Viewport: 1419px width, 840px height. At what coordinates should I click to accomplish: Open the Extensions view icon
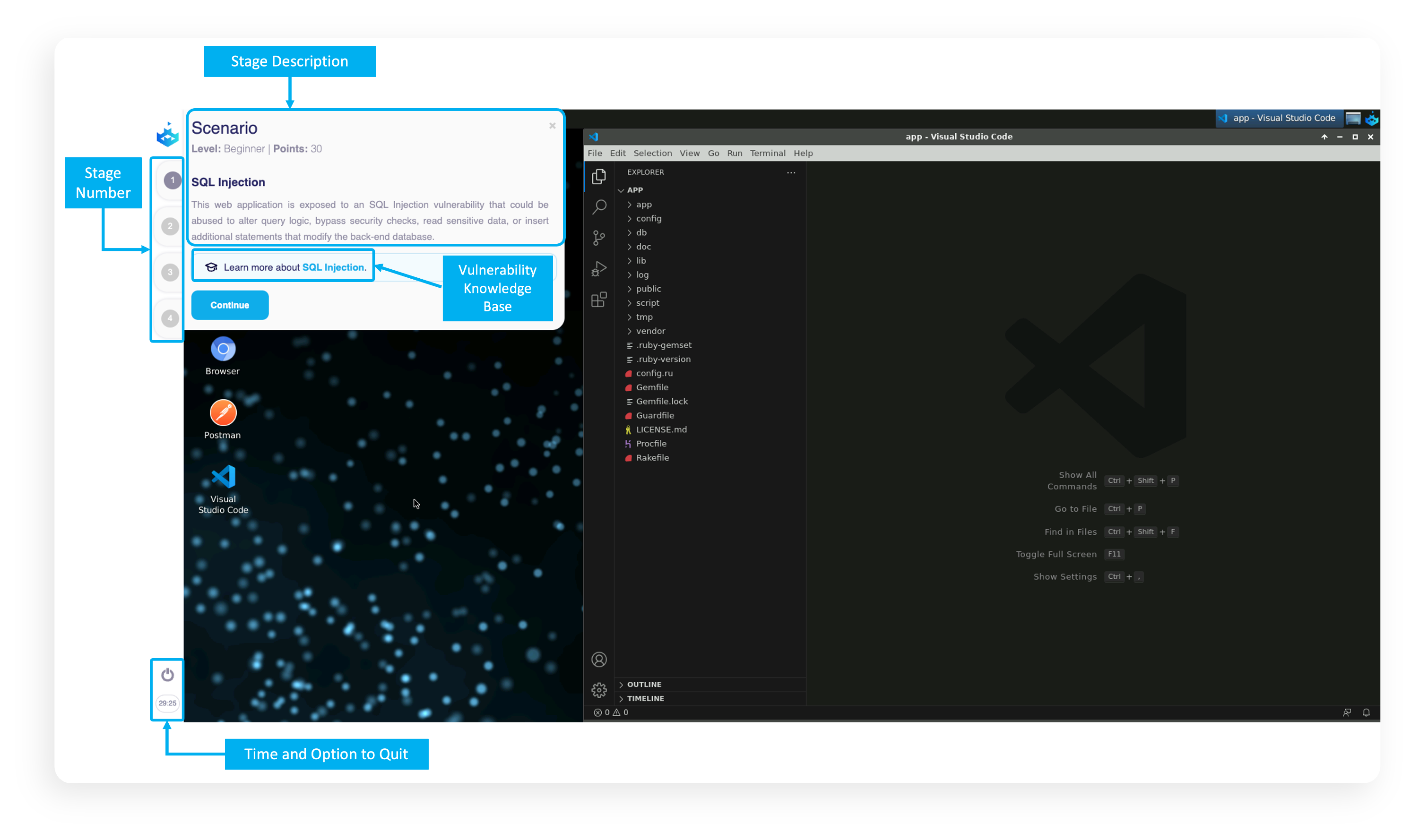(x=598, y=300)
